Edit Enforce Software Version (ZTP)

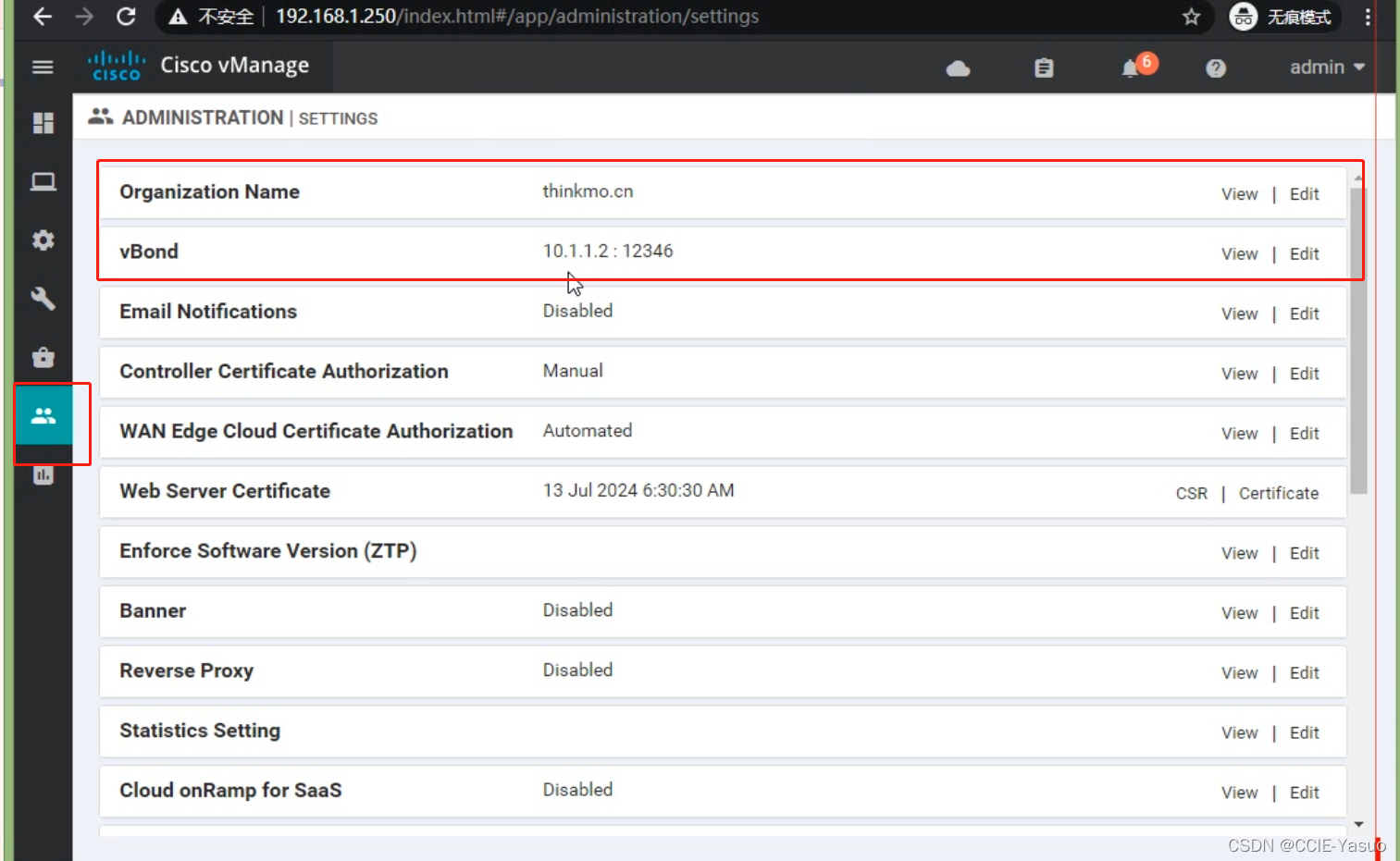click(1304, 553)
